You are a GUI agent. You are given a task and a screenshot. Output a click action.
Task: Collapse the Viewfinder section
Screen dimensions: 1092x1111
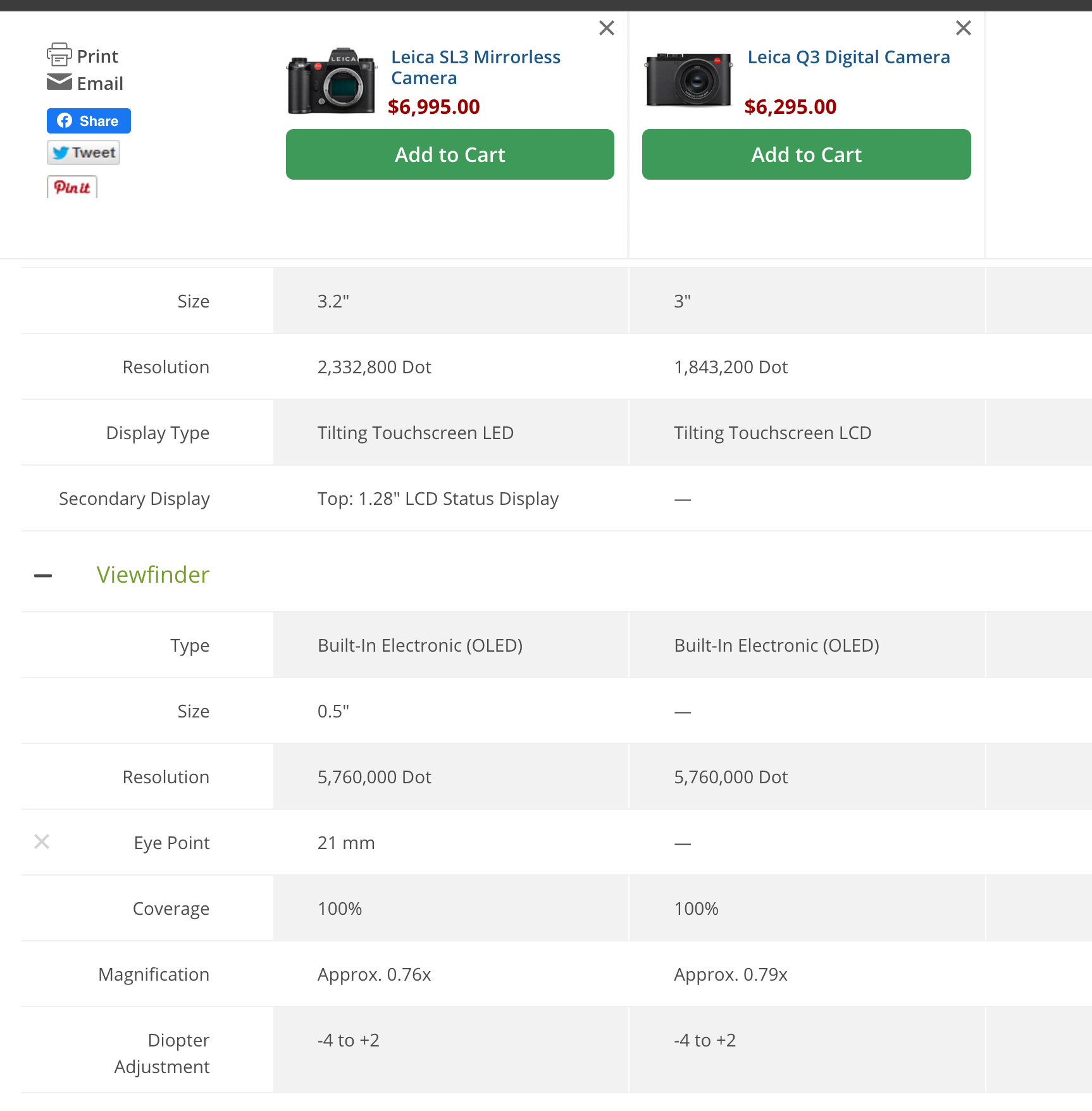point(43,575)
